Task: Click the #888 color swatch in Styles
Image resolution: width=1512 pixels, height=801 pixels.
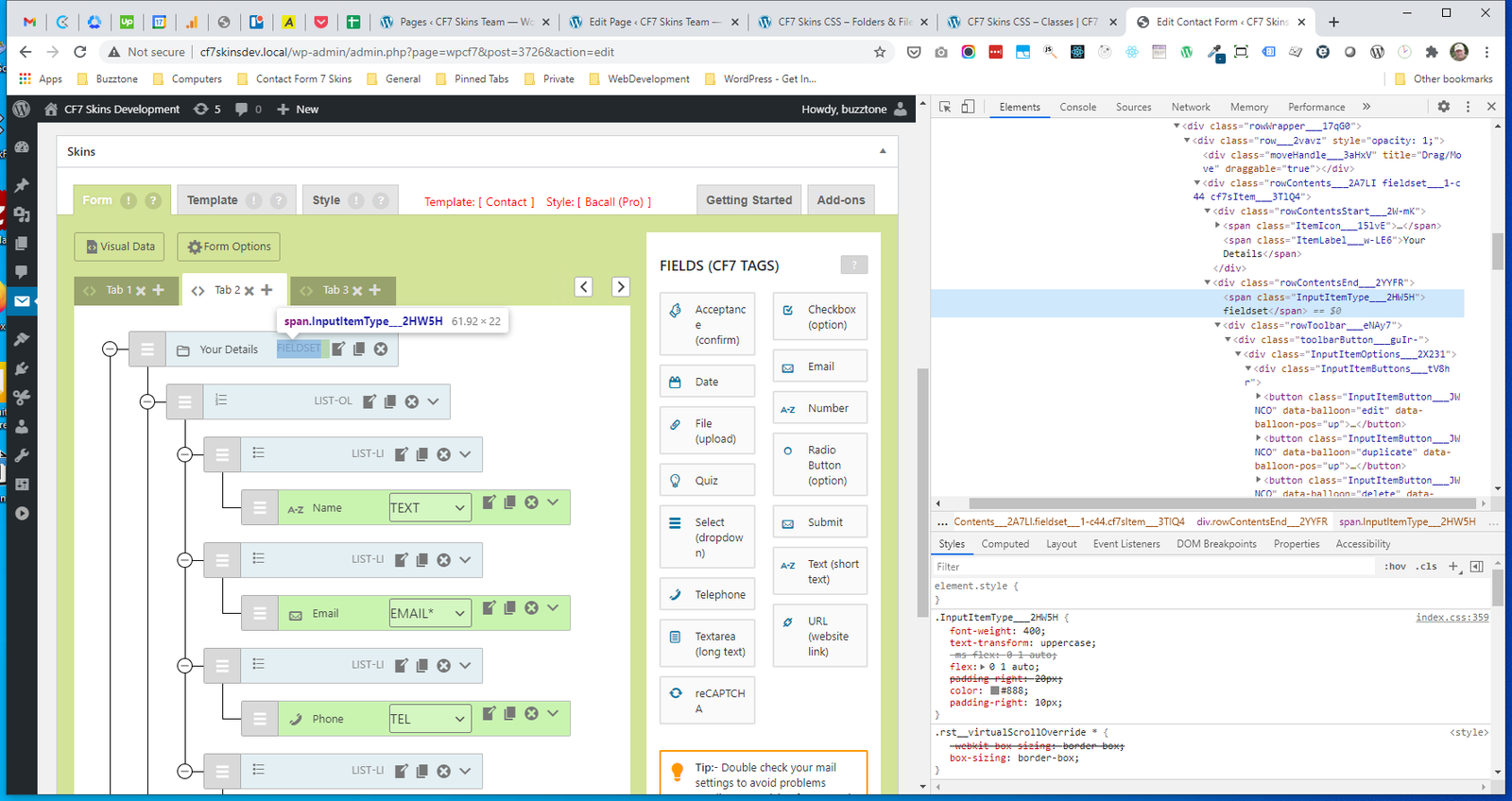Action: click(x=994, y=690)
